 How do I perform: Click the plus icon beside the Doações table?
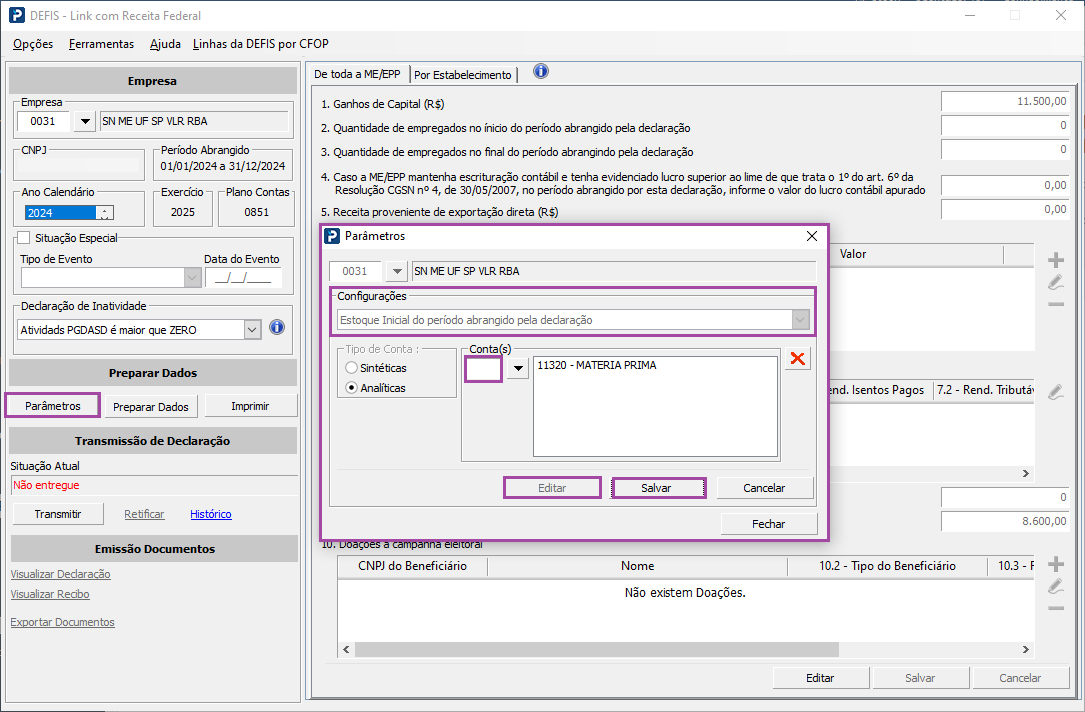click(x=1055, y=564)
